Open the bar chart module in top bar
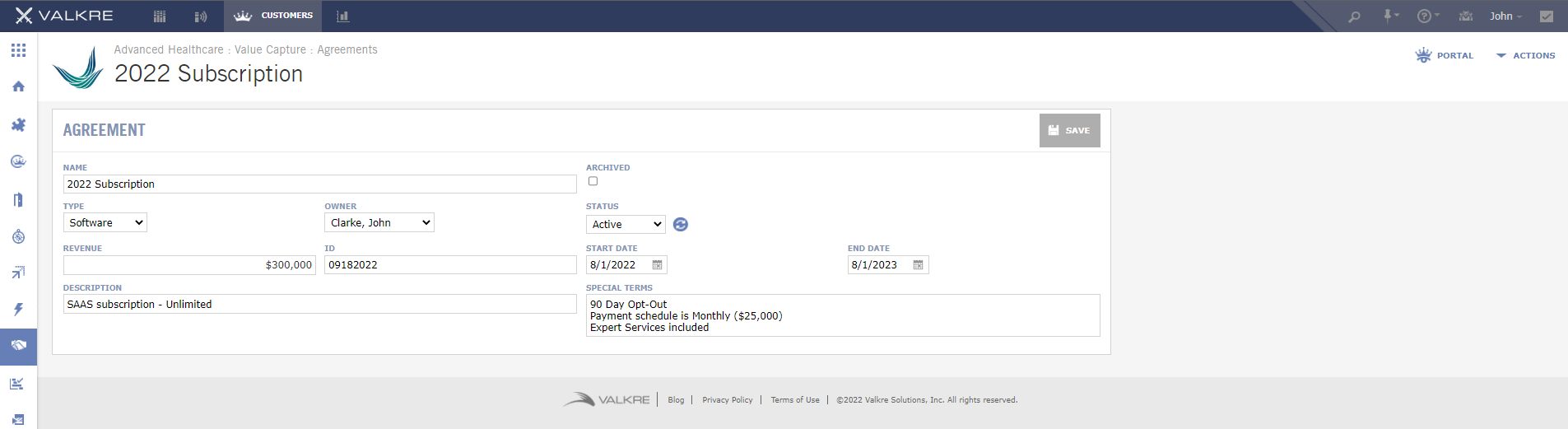 (342, 16)
